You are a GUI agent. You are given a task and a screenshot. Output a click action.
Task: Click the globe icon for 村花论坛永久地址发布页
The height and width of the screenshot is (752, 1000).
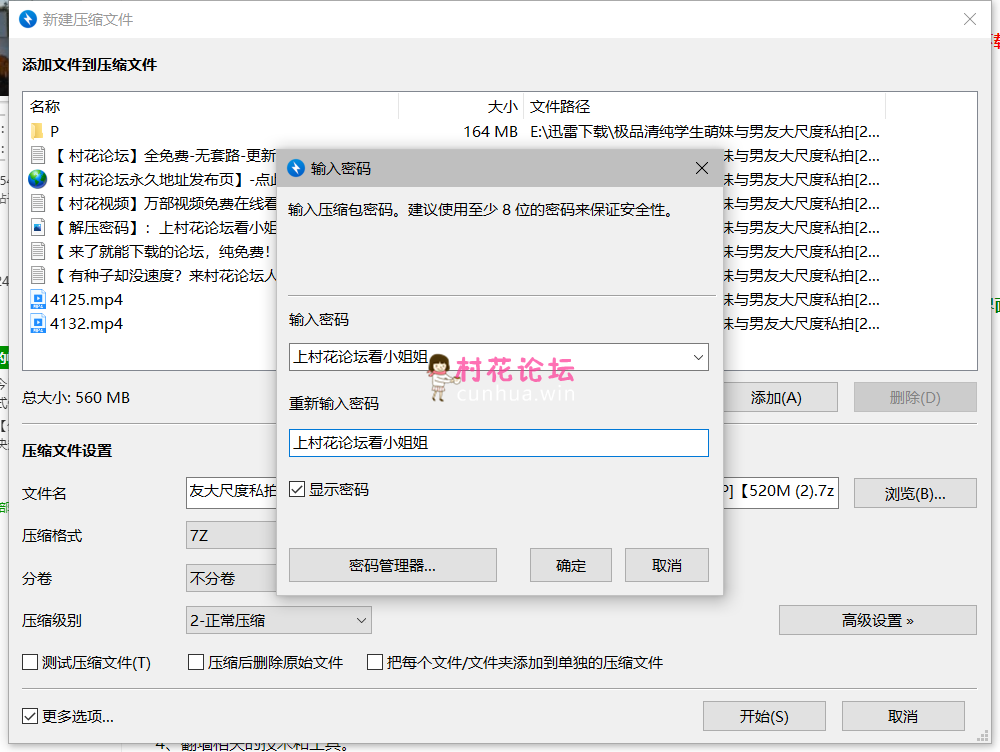(38, 179)
